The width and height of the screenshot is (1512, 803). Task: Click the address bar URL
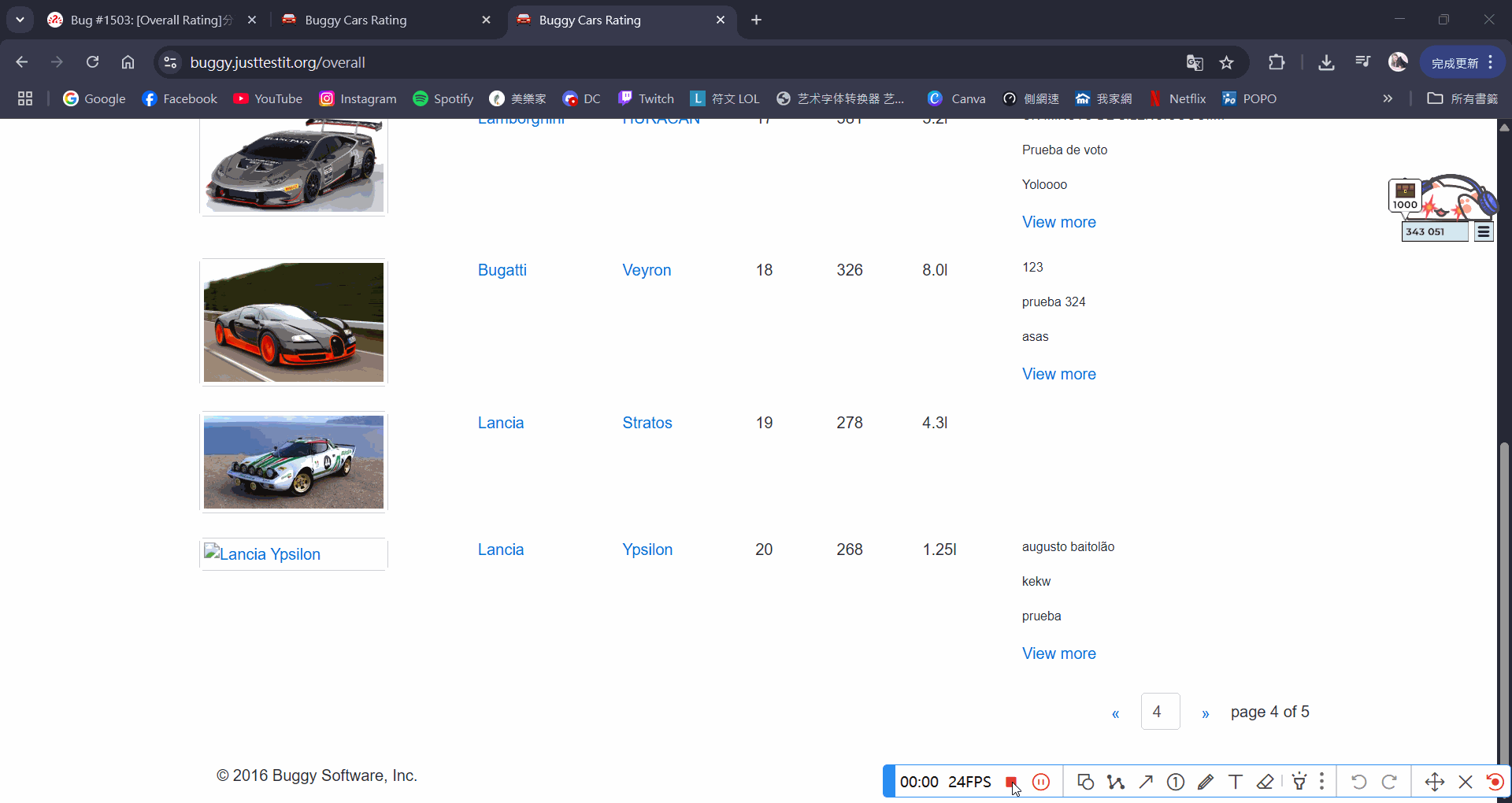click(277, 62)
